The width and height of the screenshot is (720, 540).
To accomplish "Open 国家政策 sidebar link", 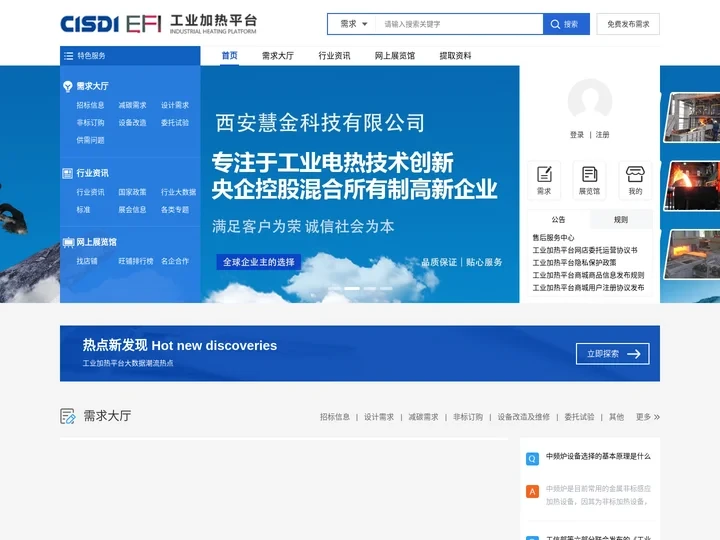I will 132,192.
